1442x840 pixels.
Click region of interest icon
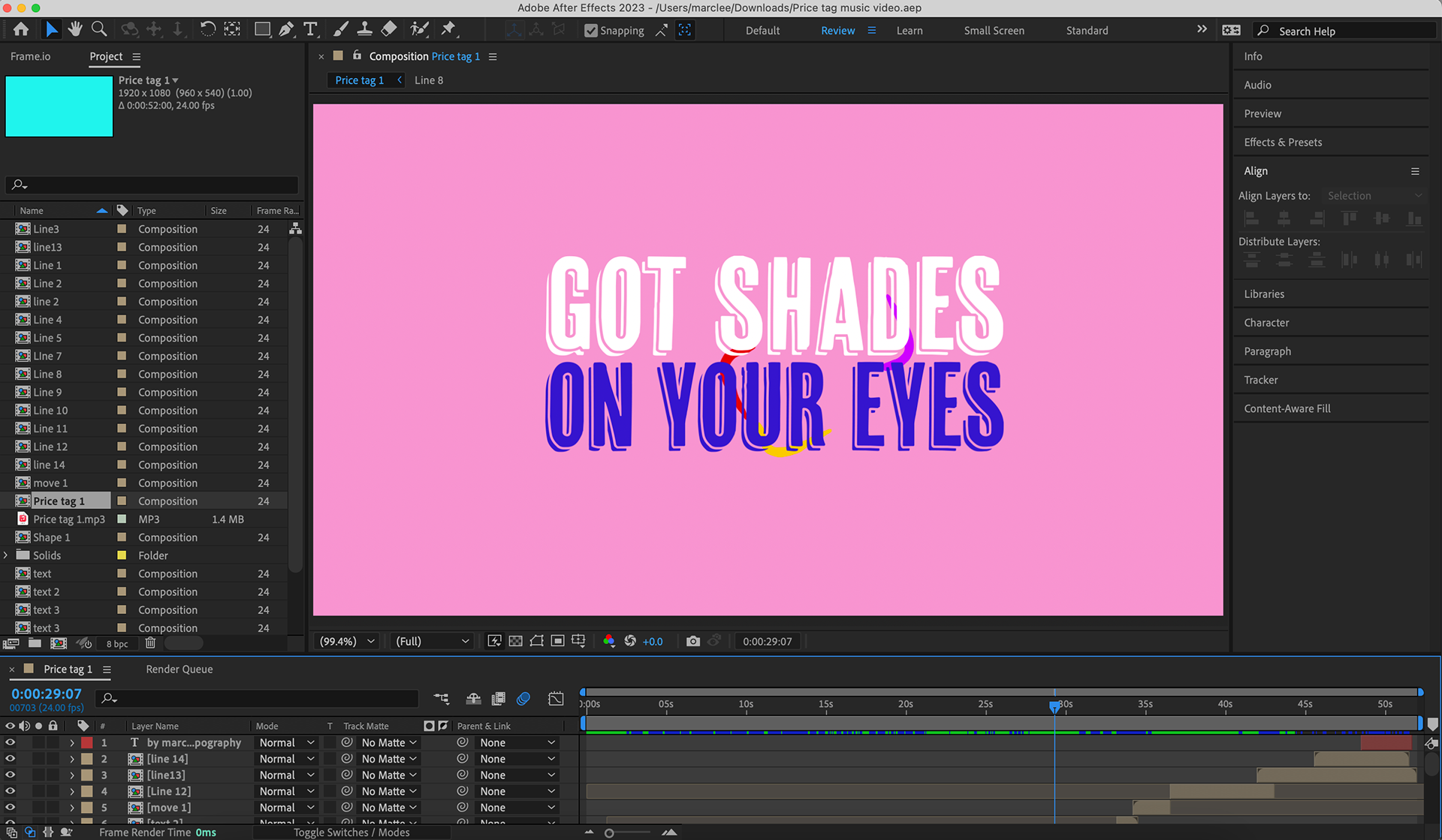point(557,641)
